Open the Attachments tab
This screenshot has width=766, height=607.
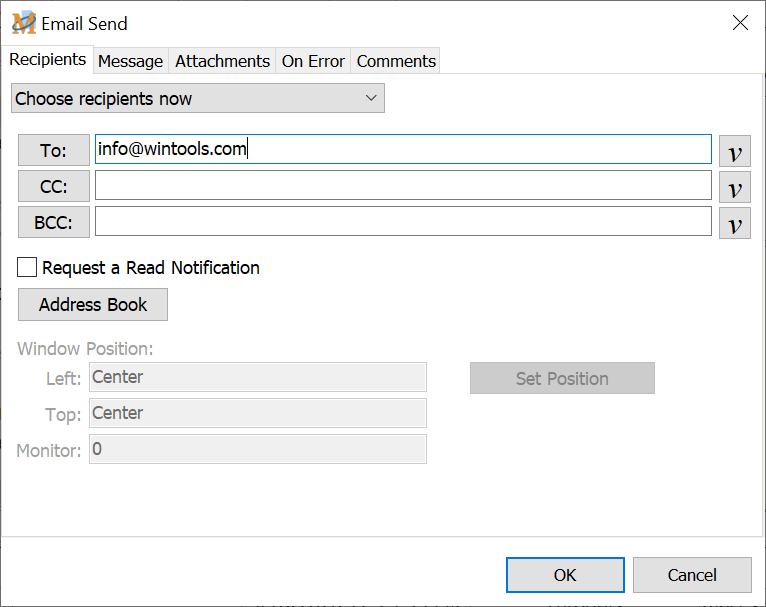point(222,61)
